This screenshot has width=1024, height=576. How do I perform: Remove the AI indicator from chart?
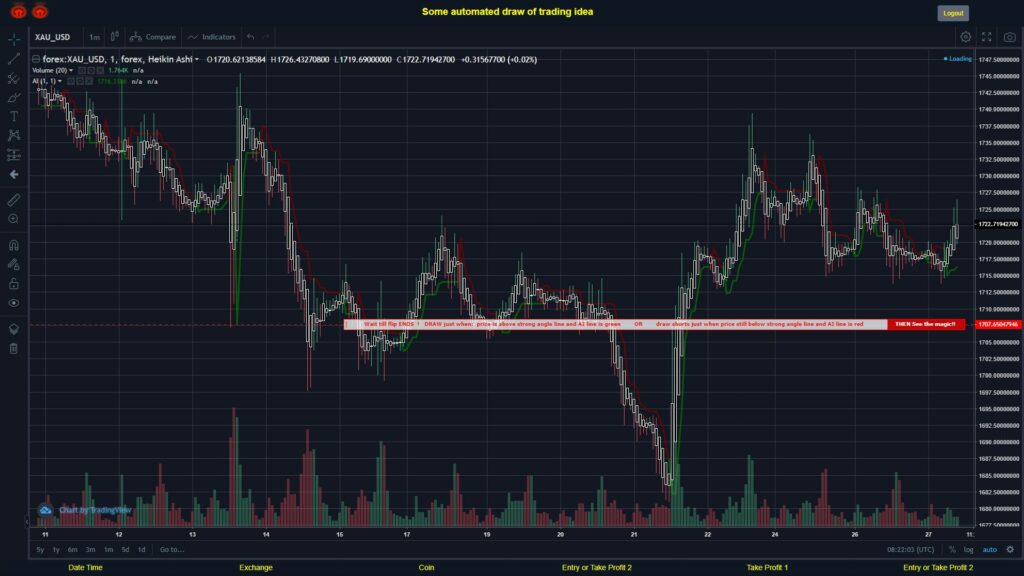coord(89,82)
